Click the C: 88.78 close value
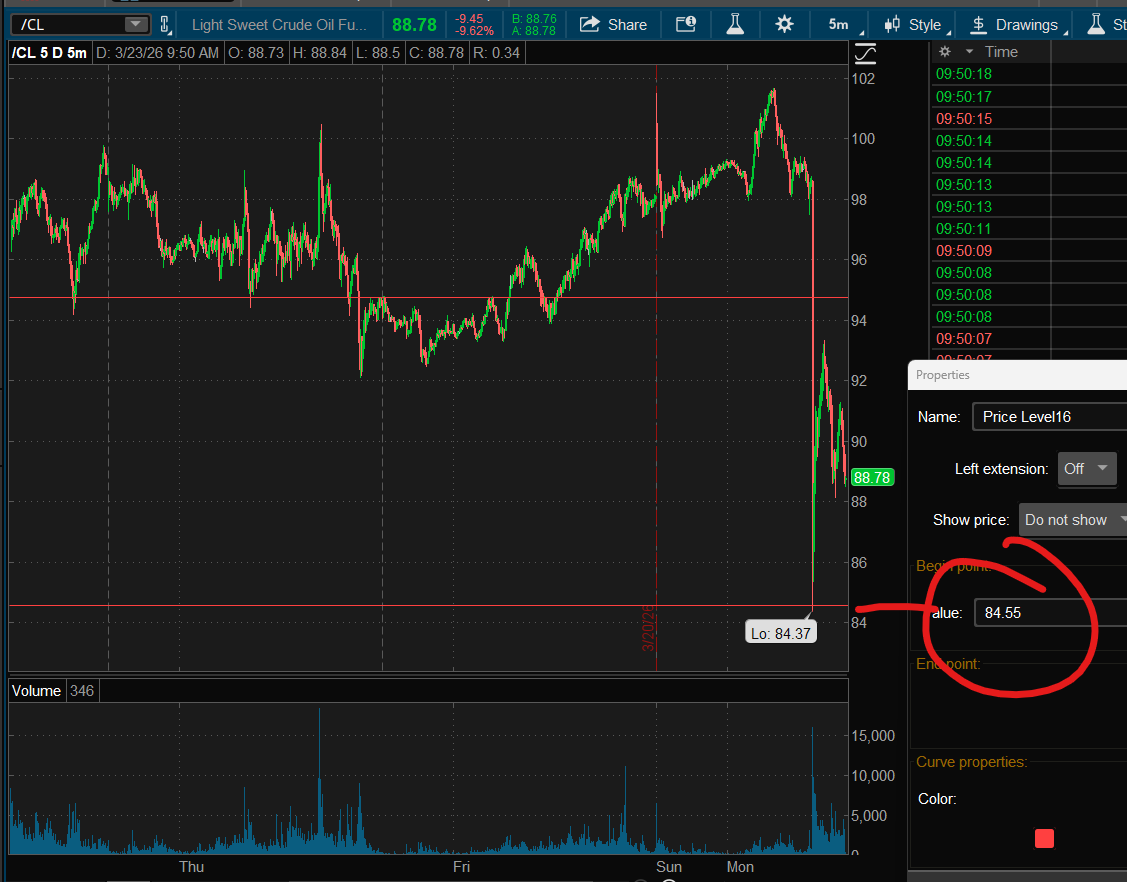This screenshot has height=882, width=1127. (x=436, y=52)
